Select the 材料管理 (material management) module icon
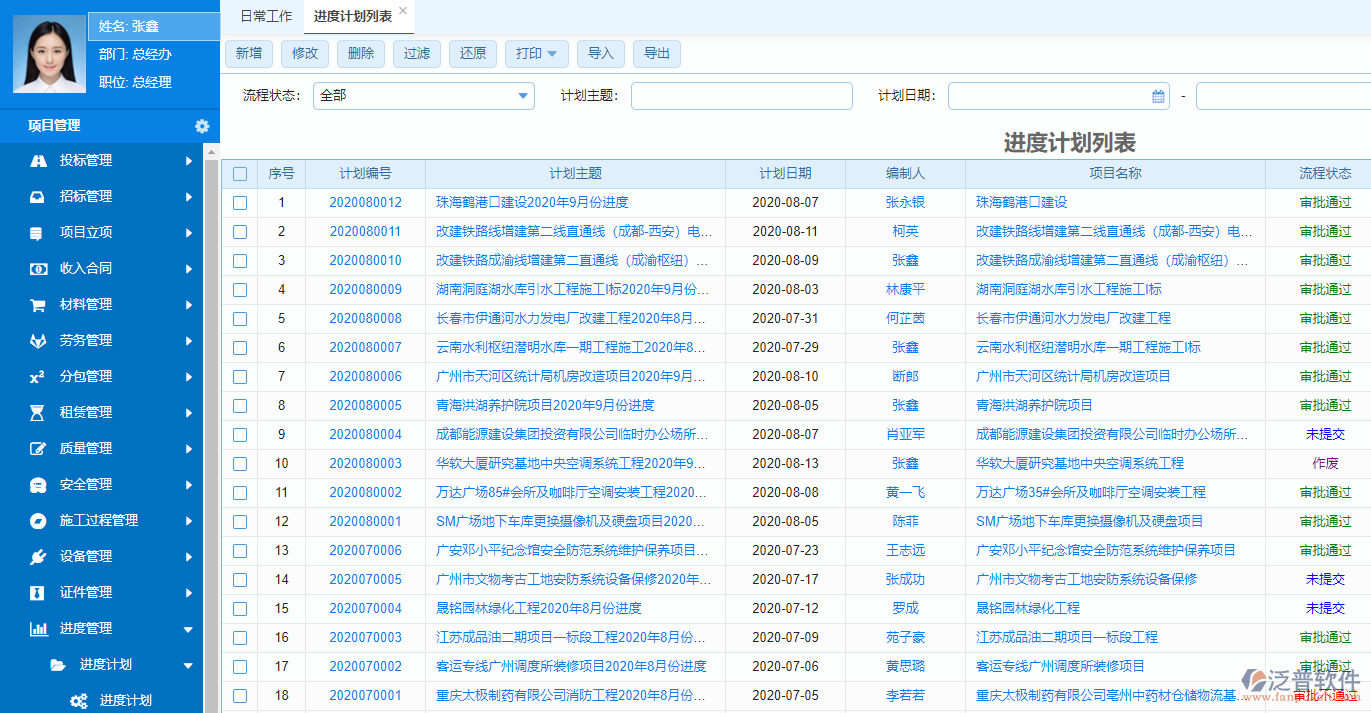Screen dimensions: 1371x713 point(37,304)
